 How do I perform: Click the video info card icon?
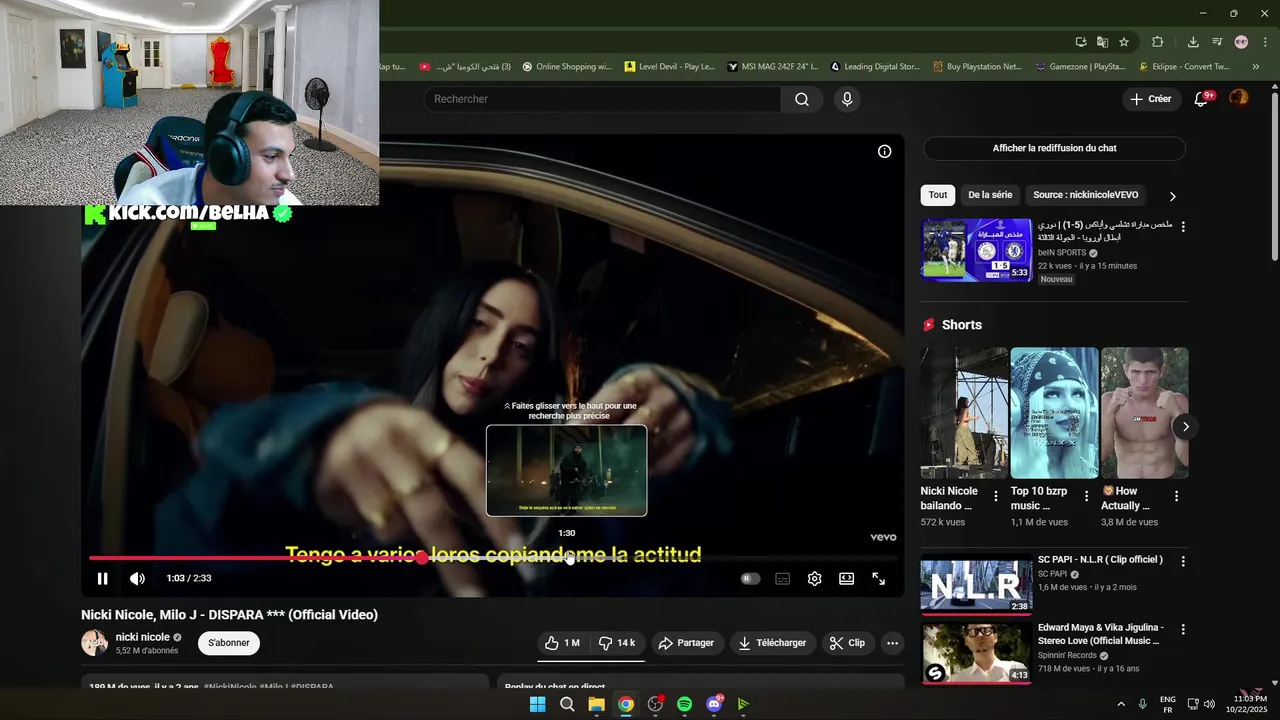coord(885,152)
